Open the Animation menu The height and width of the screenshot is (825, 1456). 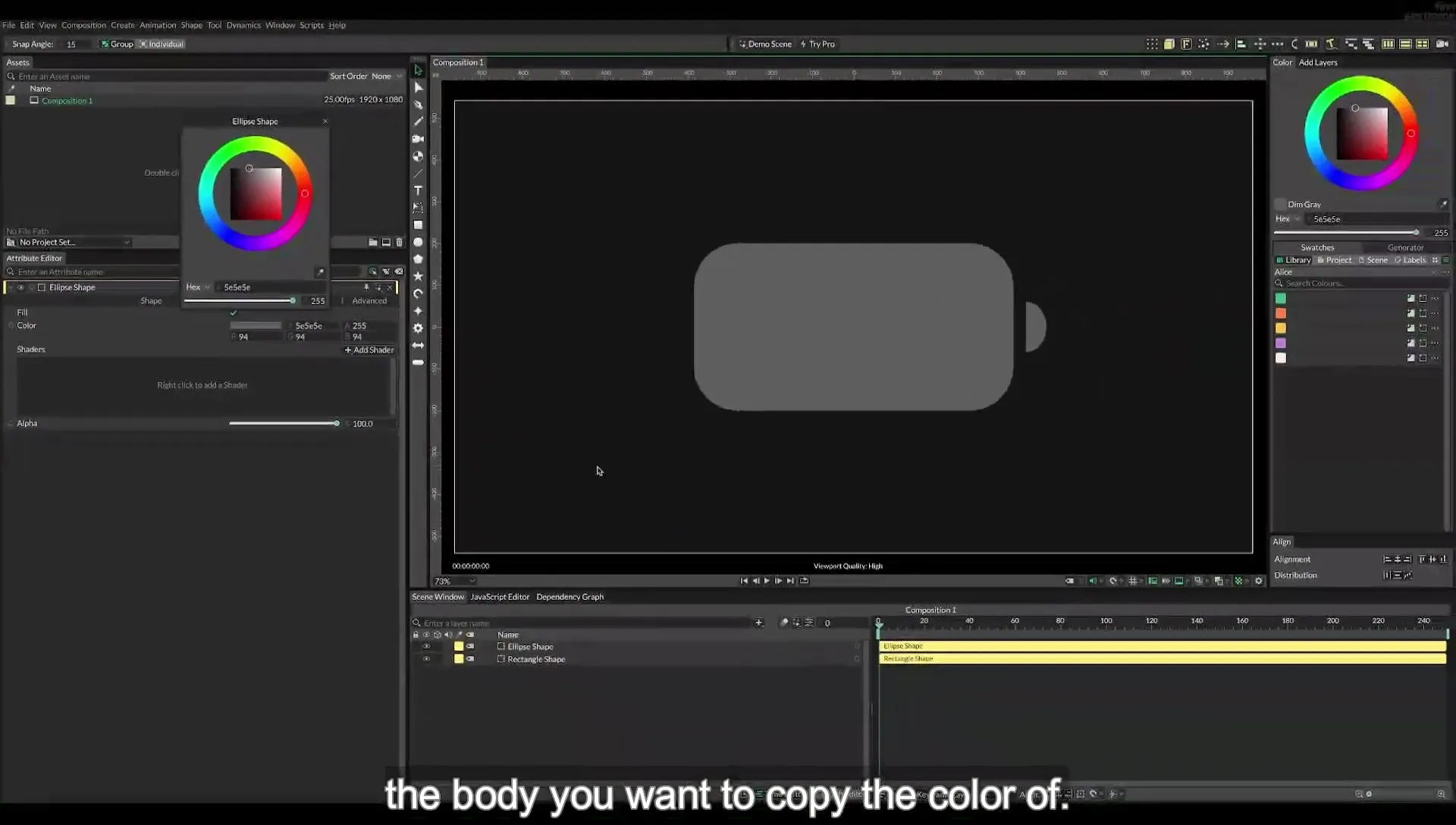pyautogui.click(x=158, y=25)
